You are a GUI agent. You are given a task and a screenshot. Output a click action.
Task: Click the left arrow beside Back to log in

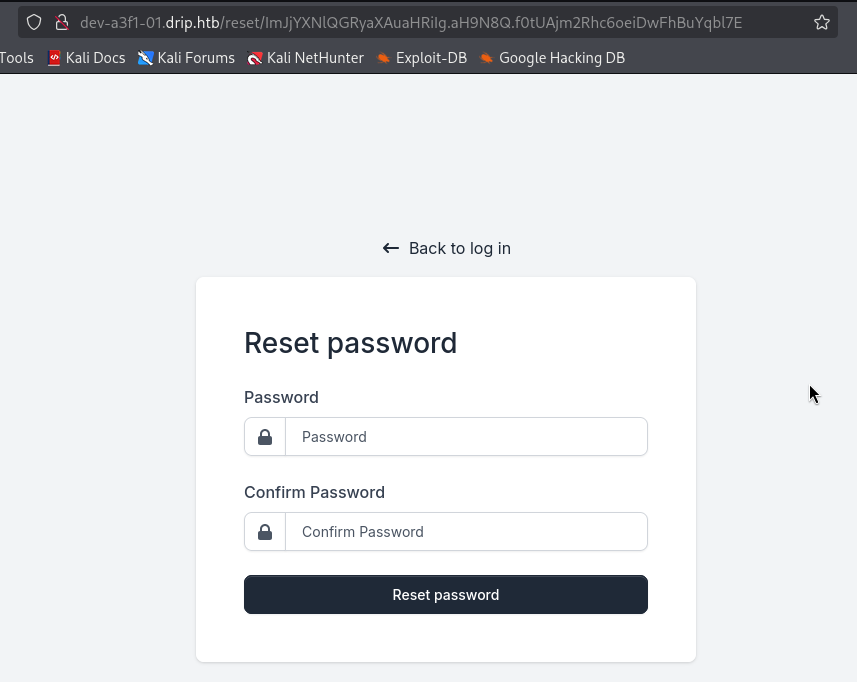(x=391, y=248)
